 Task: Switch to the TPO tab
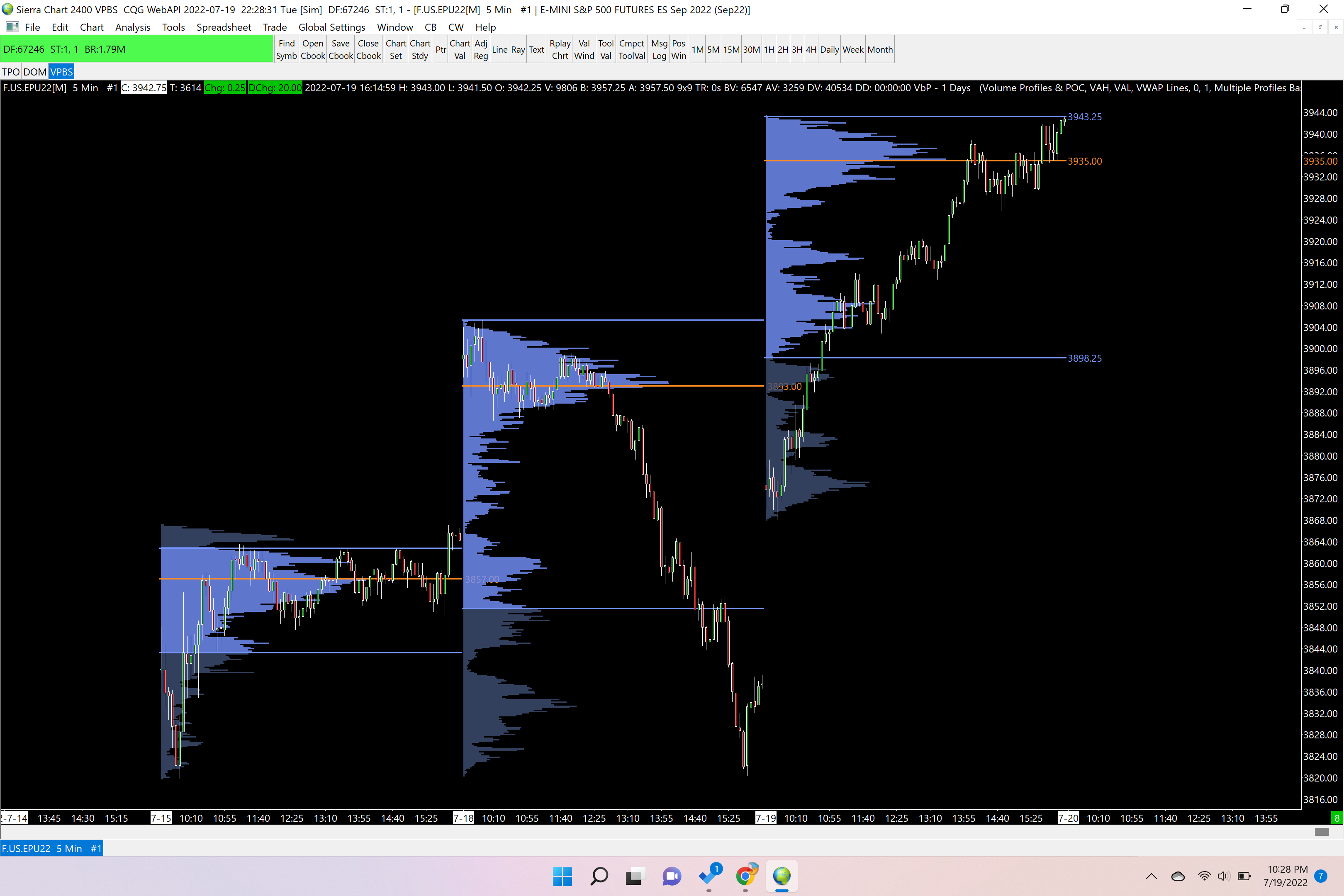point(11,72)
